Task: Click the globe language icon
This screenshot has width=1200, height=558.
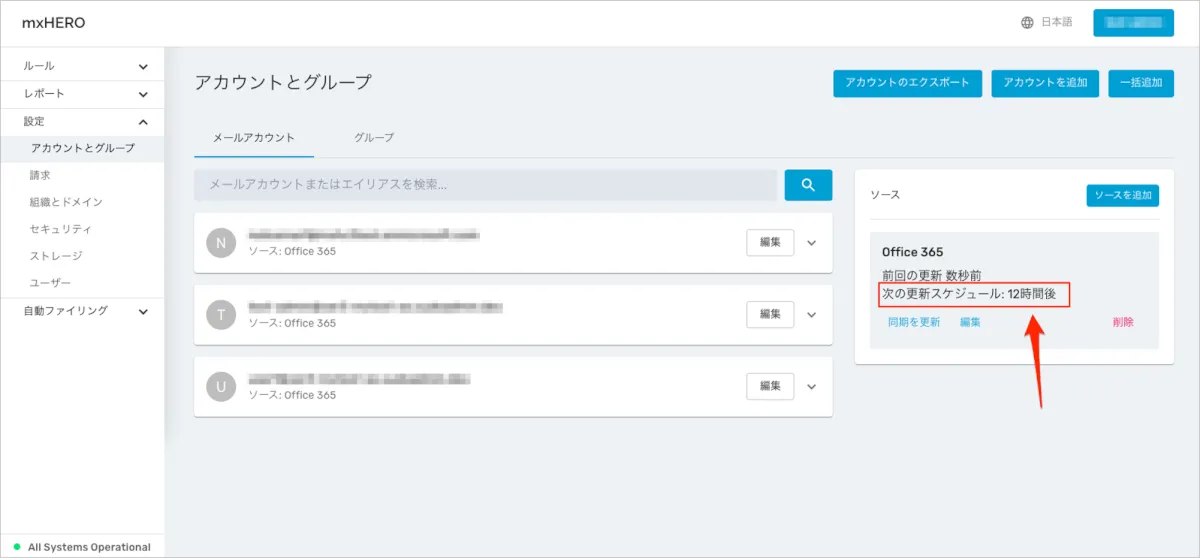Action: (x=1027, y=23)
